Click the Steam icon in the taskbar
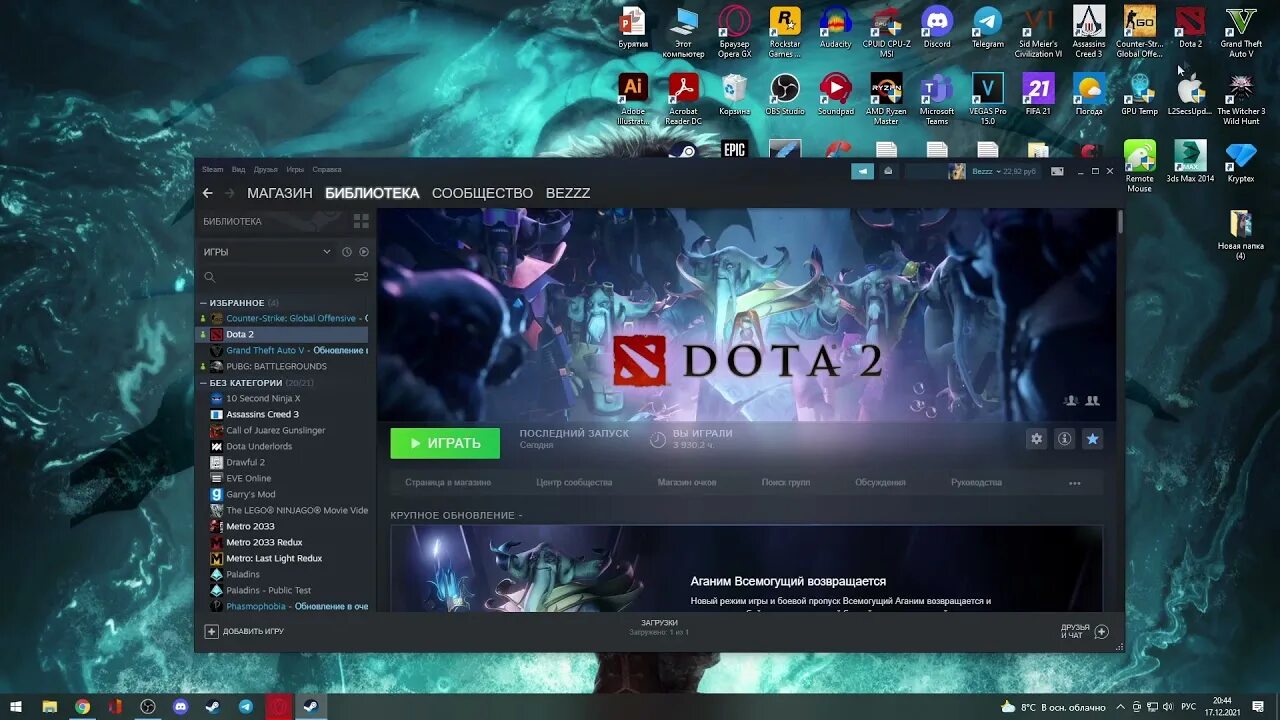This screenshot has width=1280, height=720. (x=311, y=706)
